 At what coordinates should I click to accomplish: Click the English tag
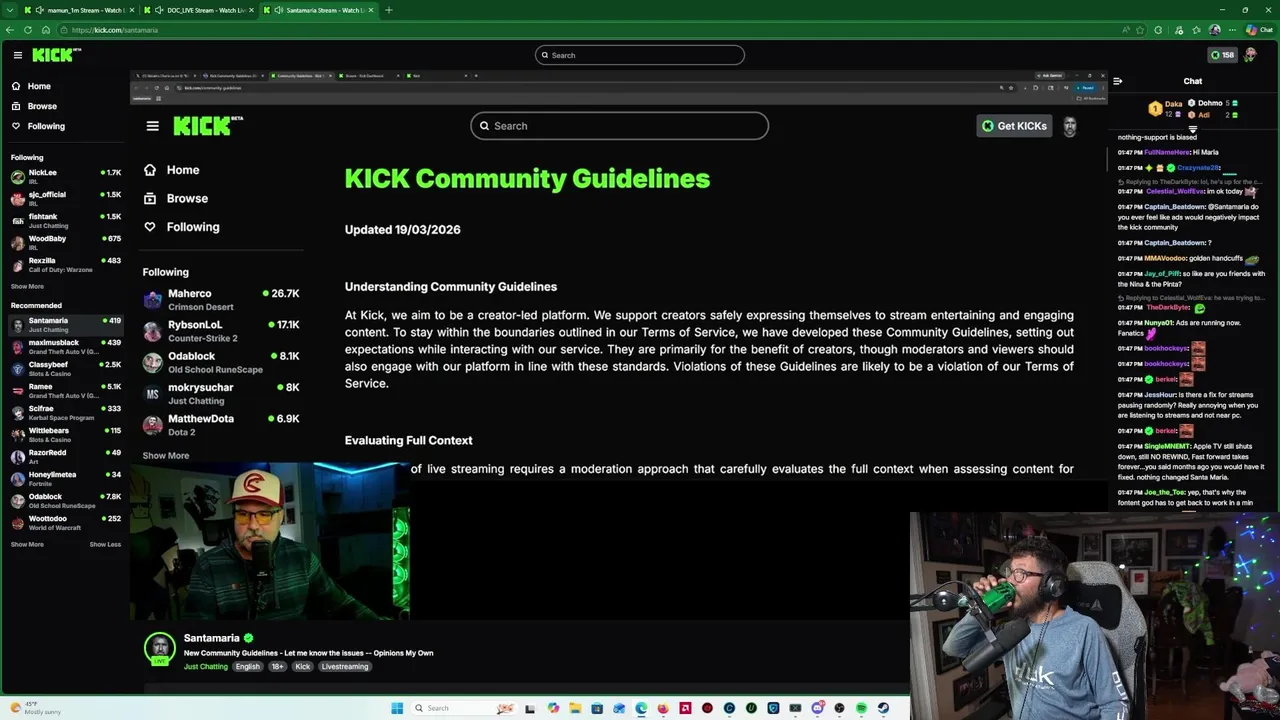click(248, 666)
